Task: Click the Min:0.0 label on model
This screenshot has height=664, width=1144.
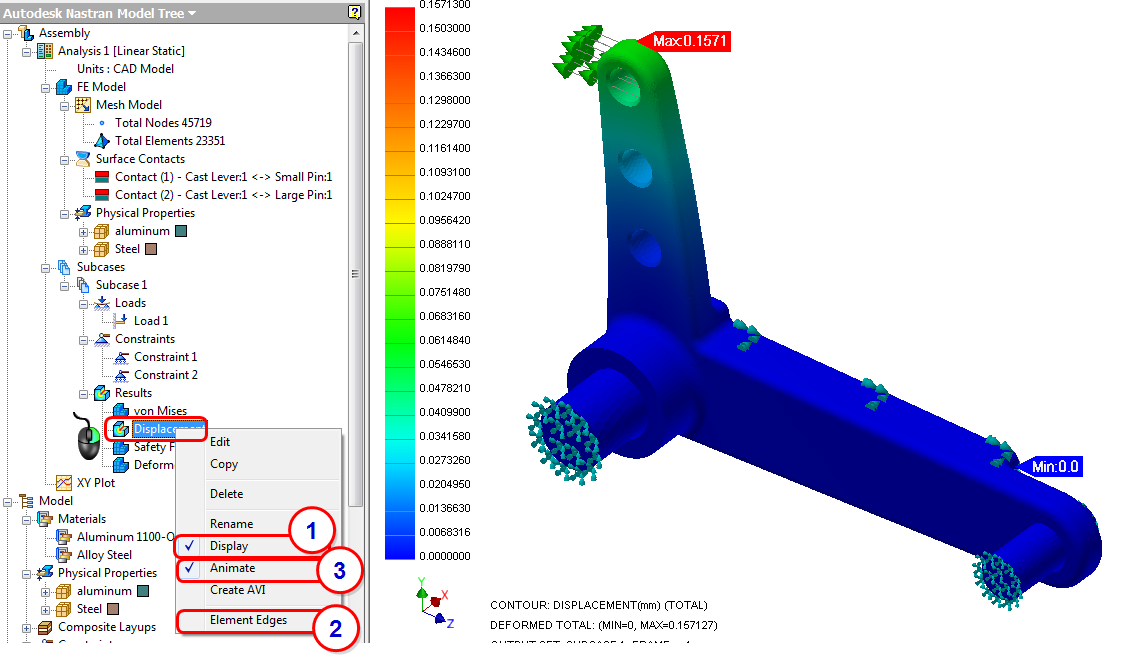Action: (1055, 466)
